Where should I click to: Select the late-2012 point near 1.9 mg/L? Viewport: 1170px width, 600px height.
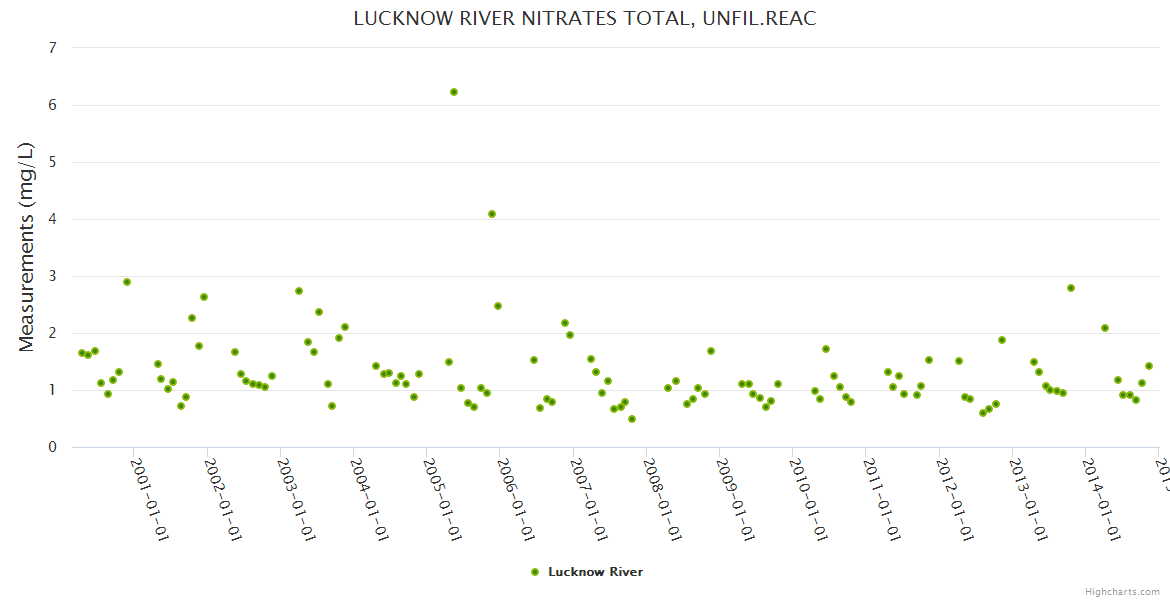[1002, 340]
